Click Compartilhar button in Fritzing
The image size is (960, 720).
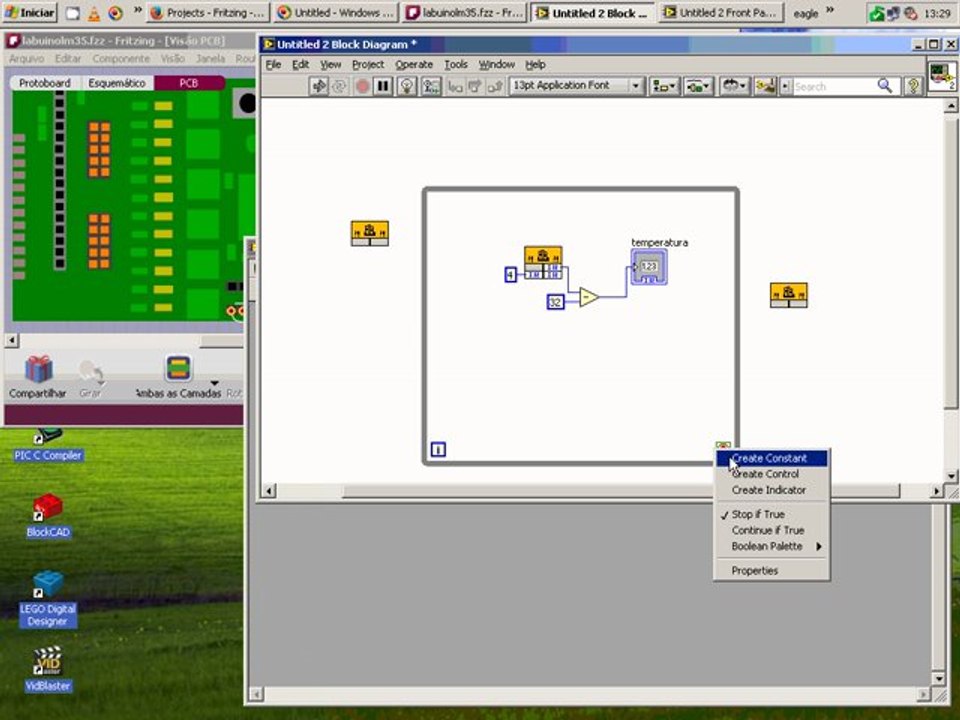(38, 377)
